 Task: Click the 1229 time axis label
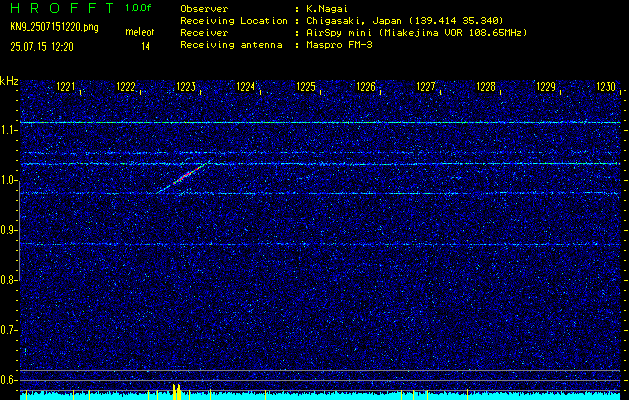[x=546, y=87]
